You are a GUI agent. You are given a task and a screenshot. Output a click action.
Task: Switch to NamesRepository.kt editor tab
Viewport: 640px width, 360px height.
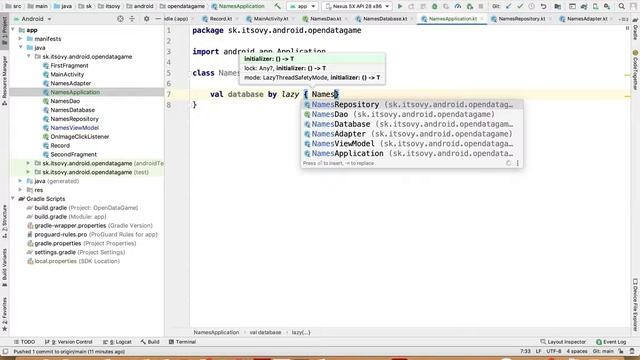point(521,19)
